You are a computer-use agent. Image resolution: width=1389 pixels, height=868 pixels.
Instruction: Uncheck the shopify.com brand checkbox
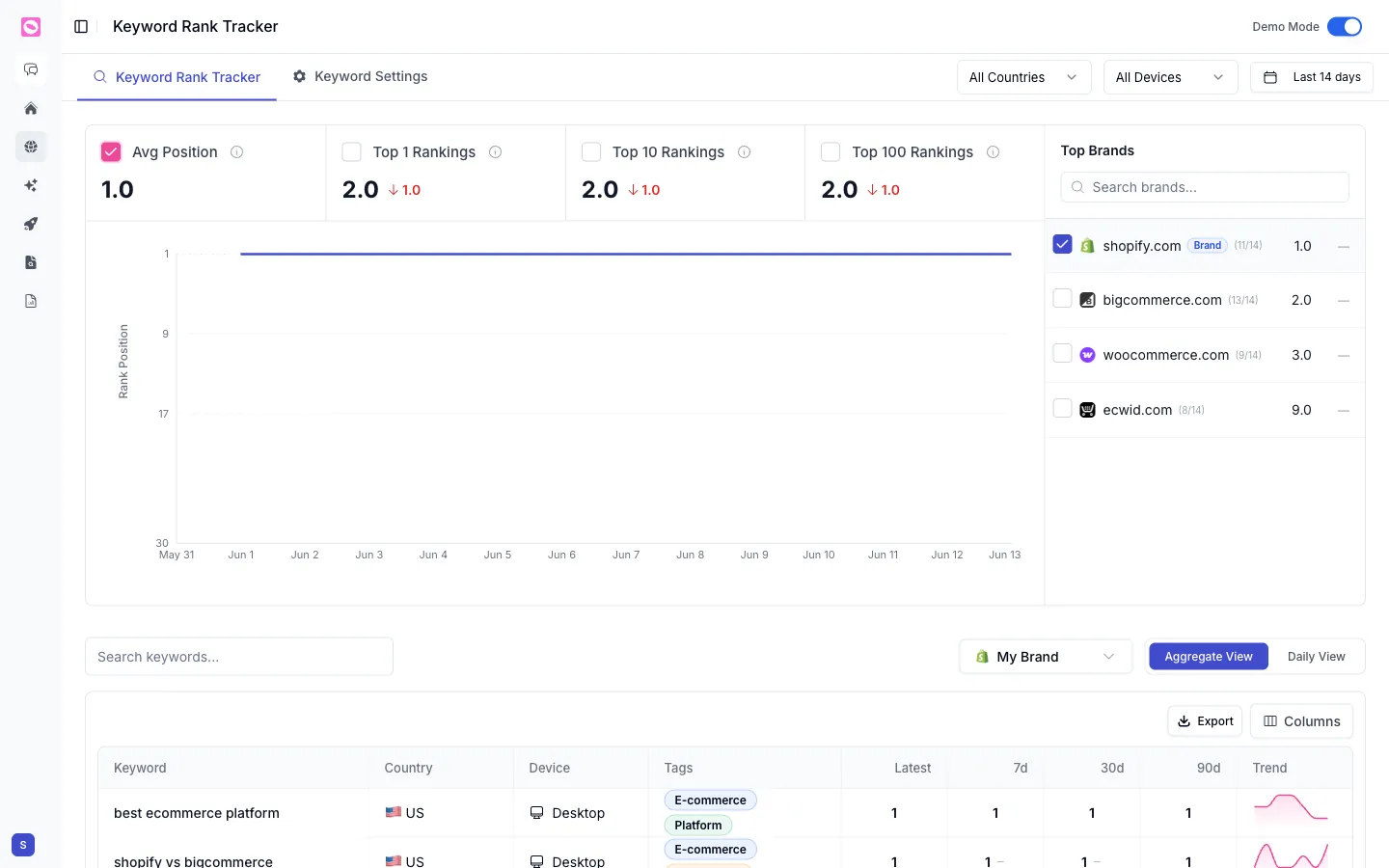click(x=1063, y=245)
